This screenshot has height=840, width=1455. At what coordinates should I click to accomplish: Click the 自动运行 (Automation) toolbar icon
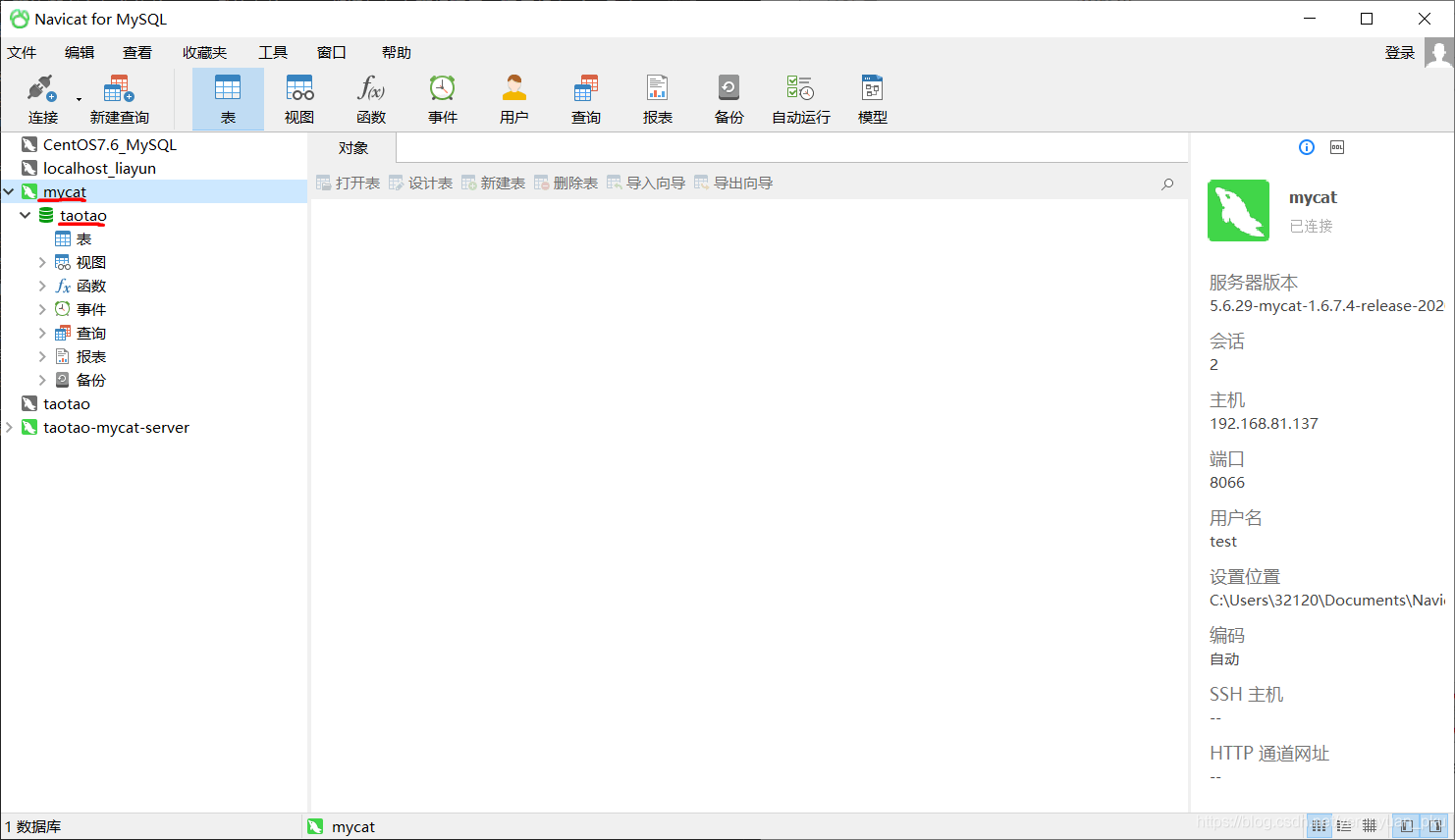(x=801, y=99)
